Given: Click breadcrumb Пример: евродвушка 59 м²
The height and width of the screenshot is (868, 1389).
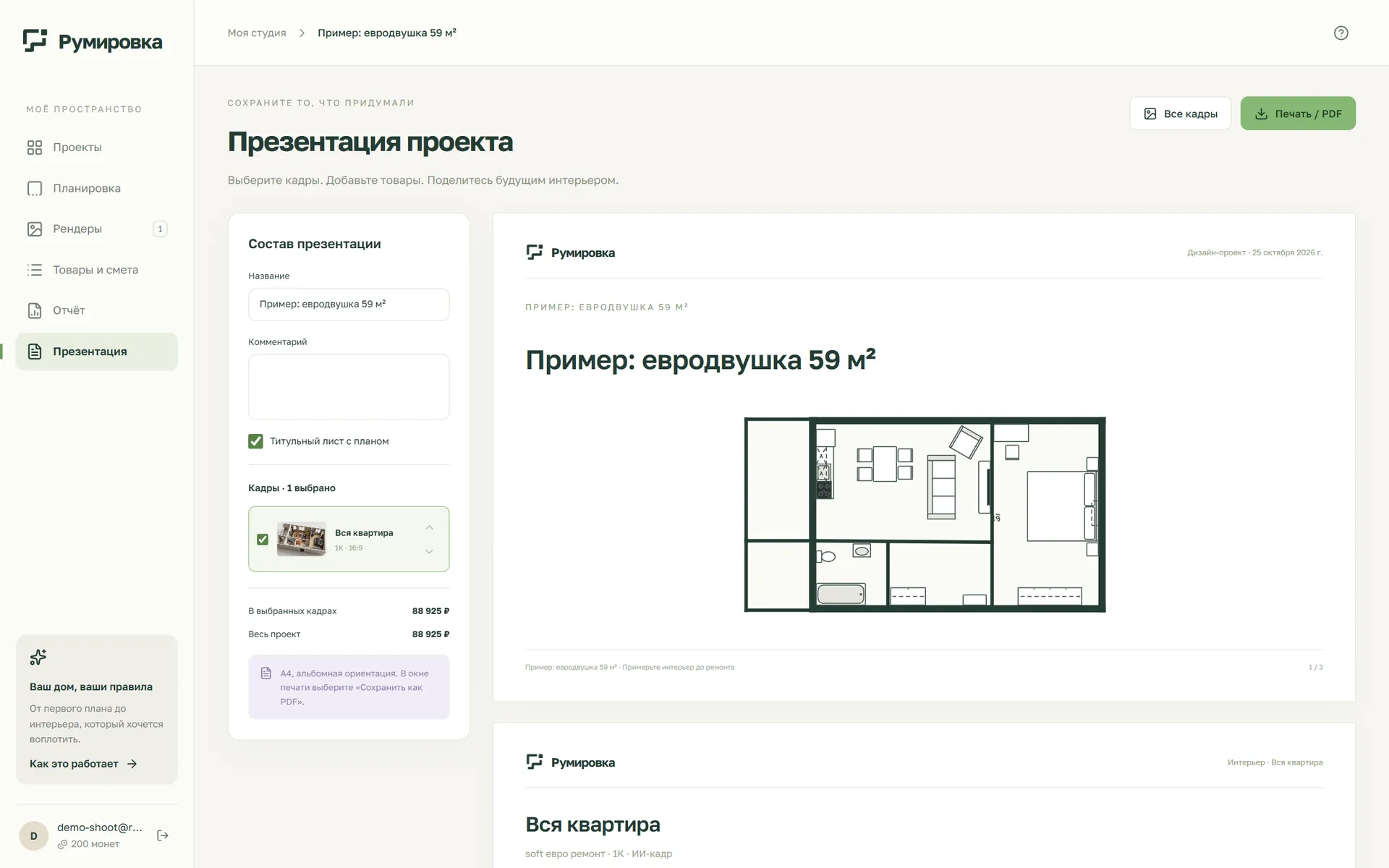Looking at the screenshot, I should tap(387, 33).
